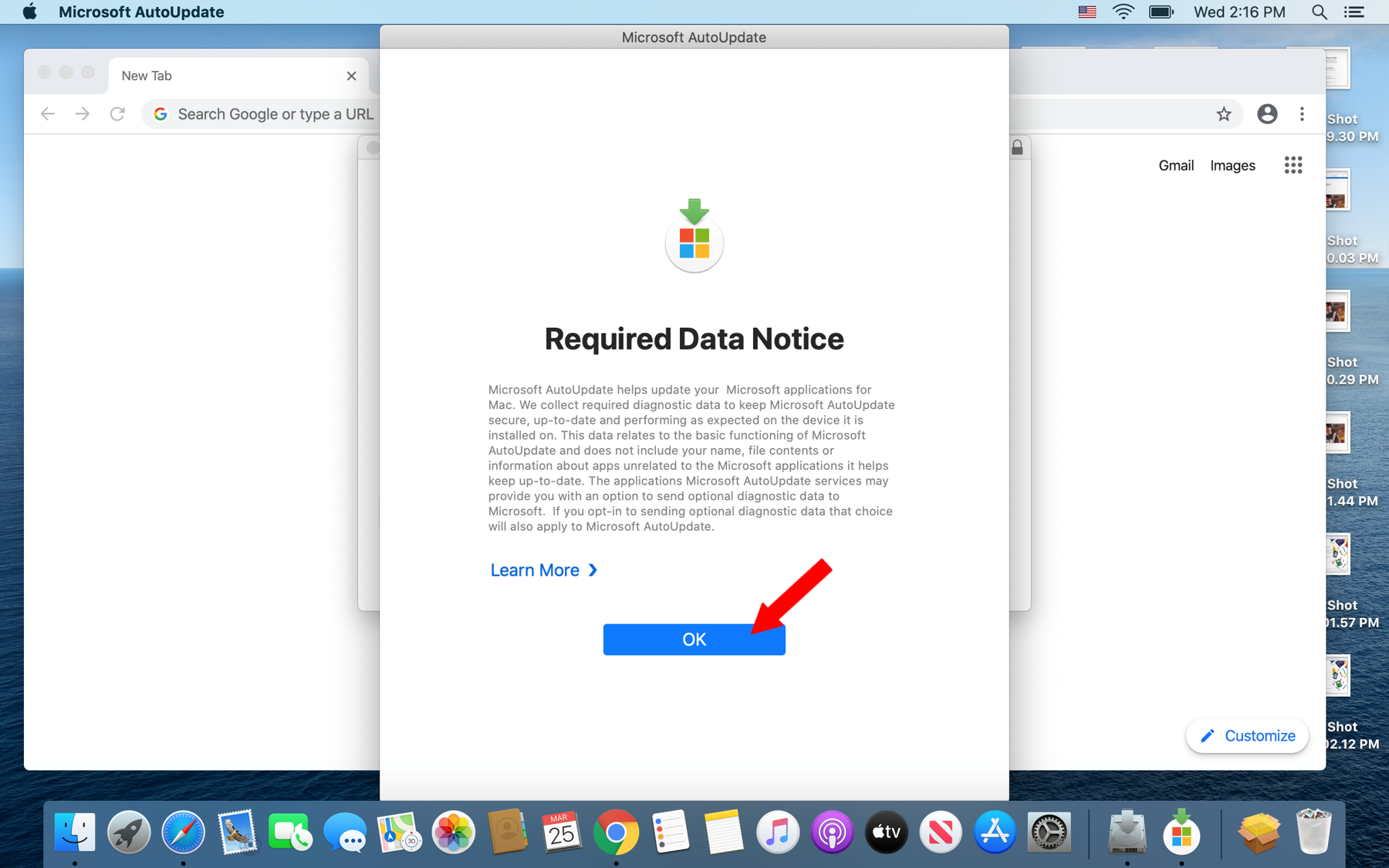Click the Customize button
Image resolution: width=1389 pixels, height=868 pixels.
point(1247,735)
